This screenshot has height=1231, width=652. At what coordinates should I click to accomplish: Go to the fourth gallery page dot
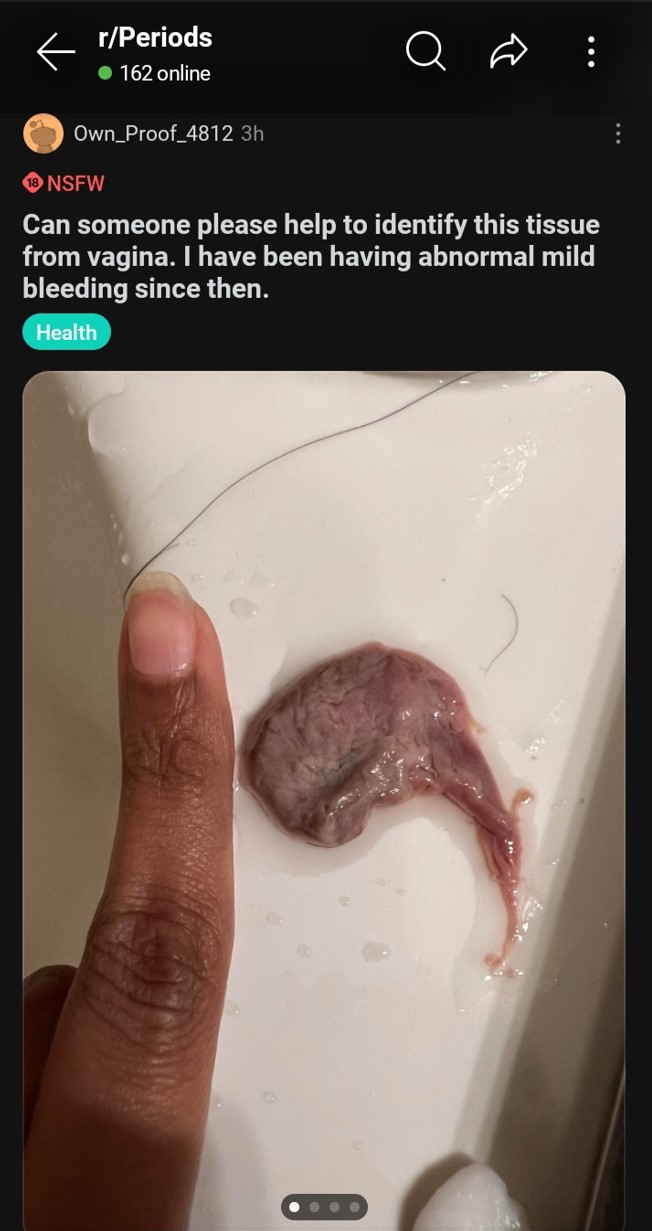(354, 1208)
